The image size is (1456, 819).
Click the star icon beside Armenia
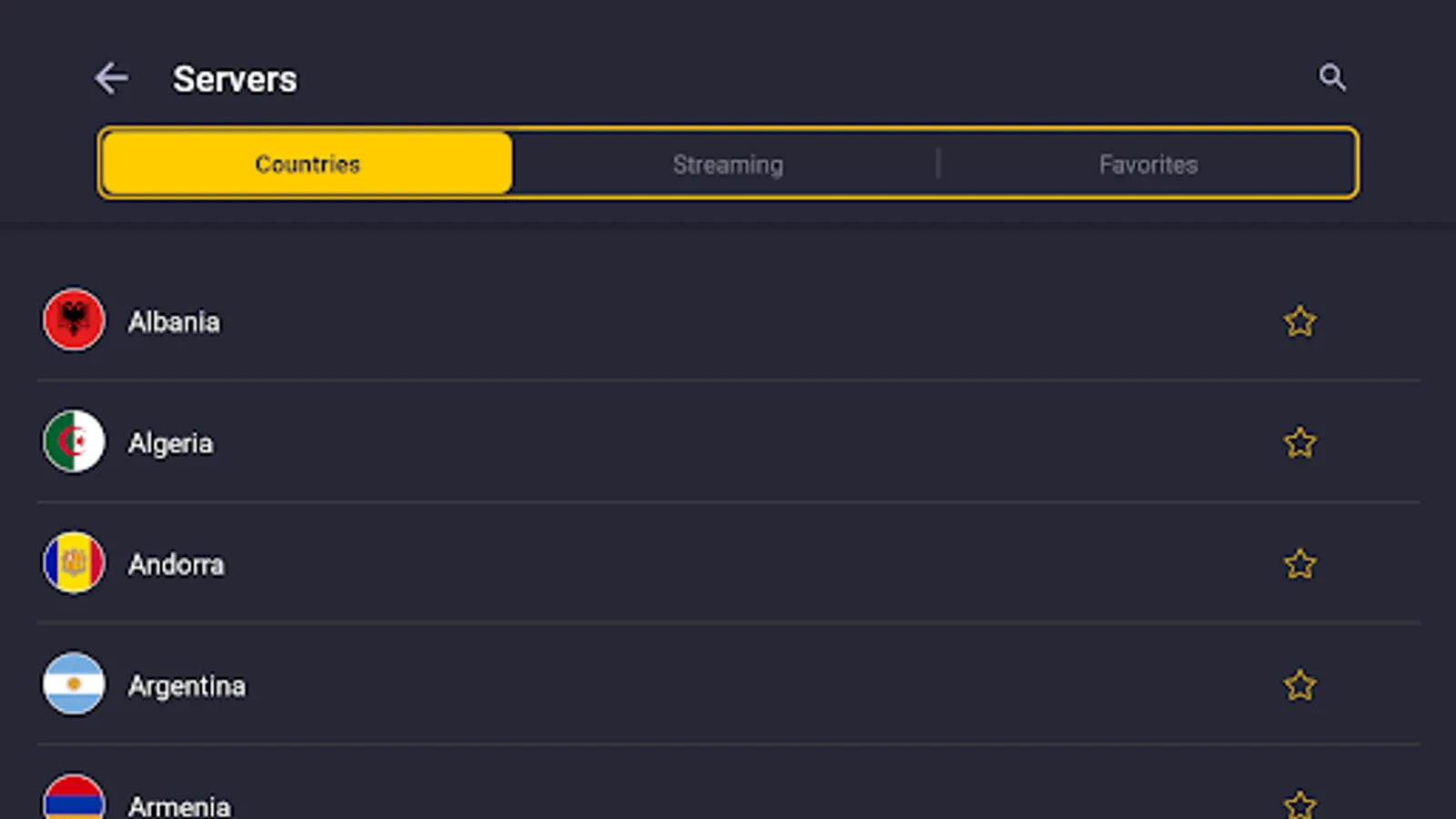coord(1300,804)
